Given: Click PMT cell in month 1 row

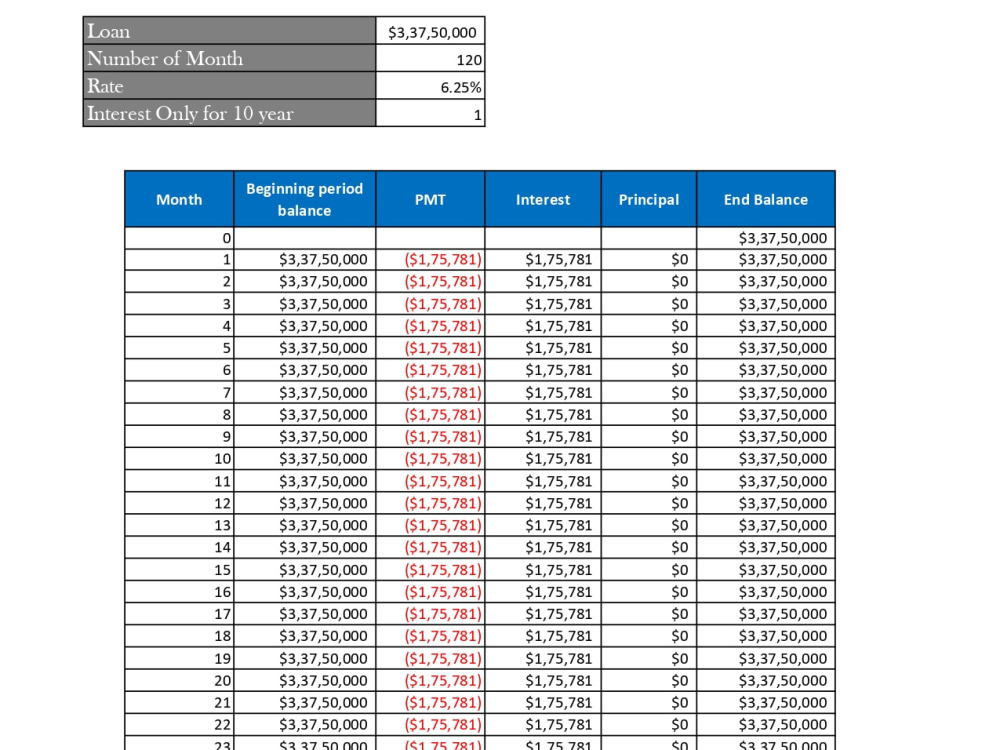Looking at the screenshot, I should coord(430,260).
